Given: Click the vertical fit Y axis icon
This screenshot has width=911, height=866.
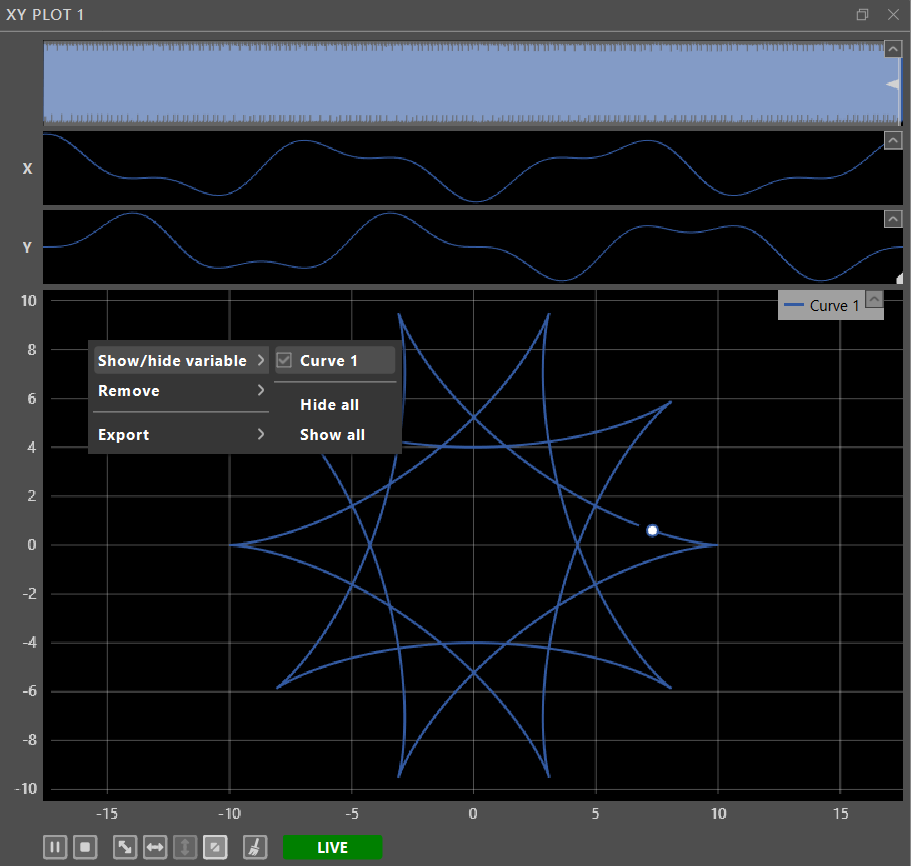Looking at the screenshot, I should 185,847.
